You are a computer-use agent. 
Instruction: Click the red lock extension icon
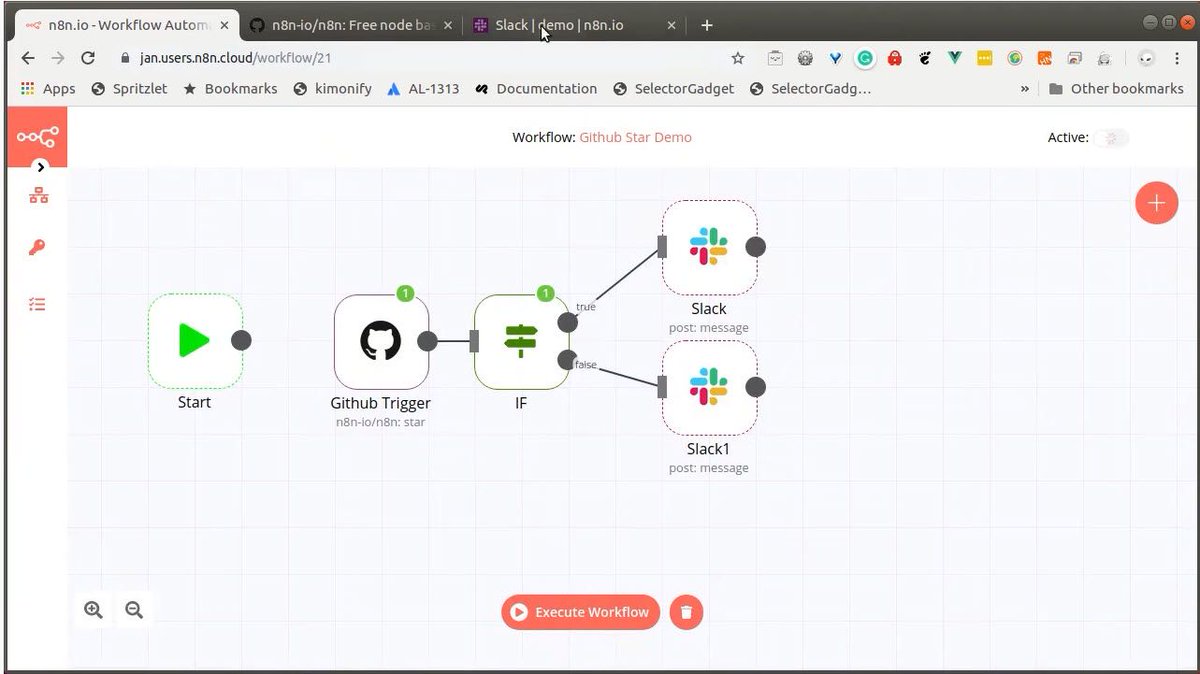[x=895, y=58]
